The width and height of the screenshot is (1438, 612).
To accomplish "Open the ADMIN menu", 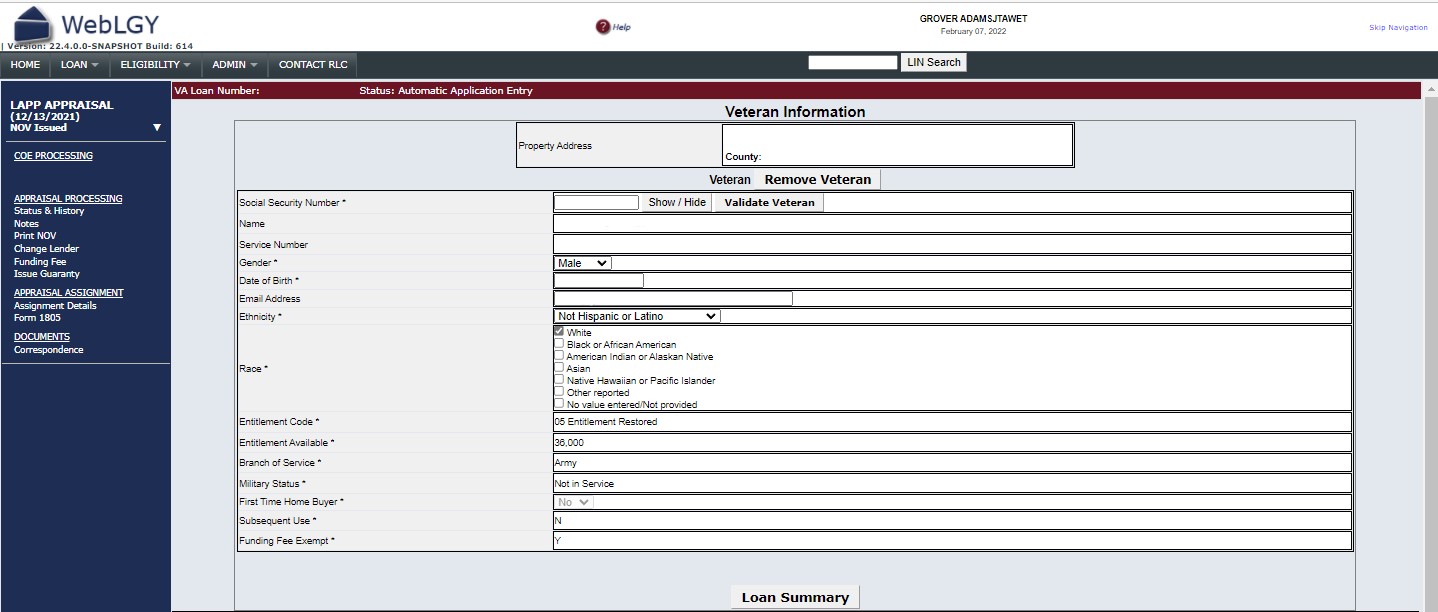I will pyautogui.click(x=235, y=65).
